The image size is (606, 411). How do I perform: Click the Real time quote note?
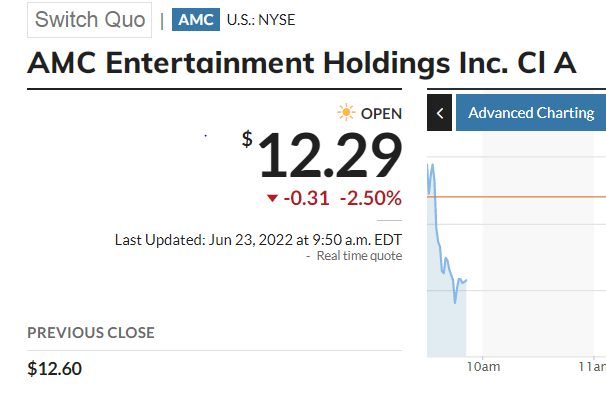tap(358, 256)
